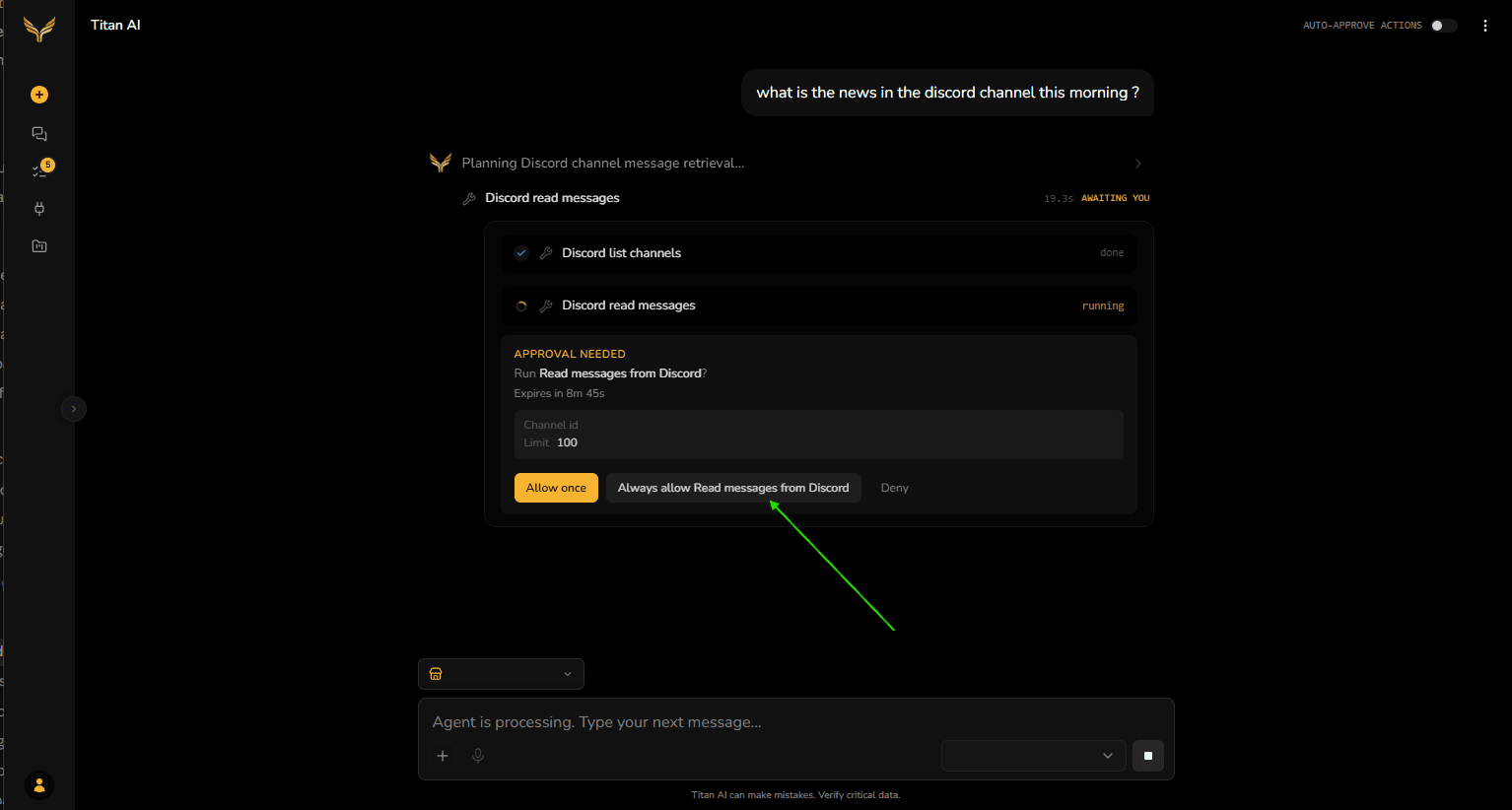Click the Limit 100 parameter value

click(567, 442)
